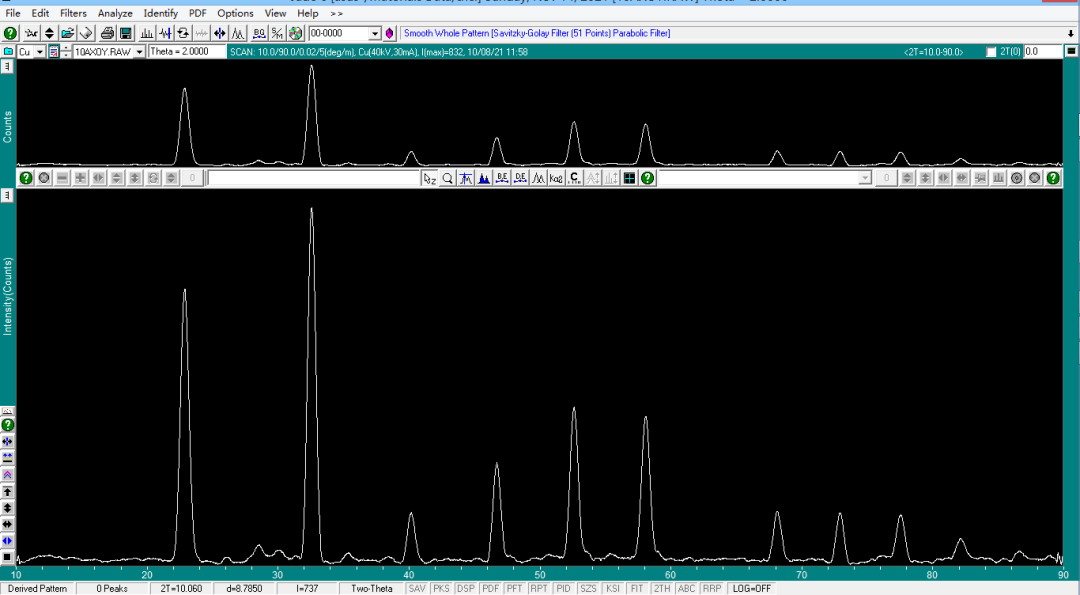This screenshot has height=595, width=1080.
Task: Select the zoom magnifier tool
Action: 448,178
